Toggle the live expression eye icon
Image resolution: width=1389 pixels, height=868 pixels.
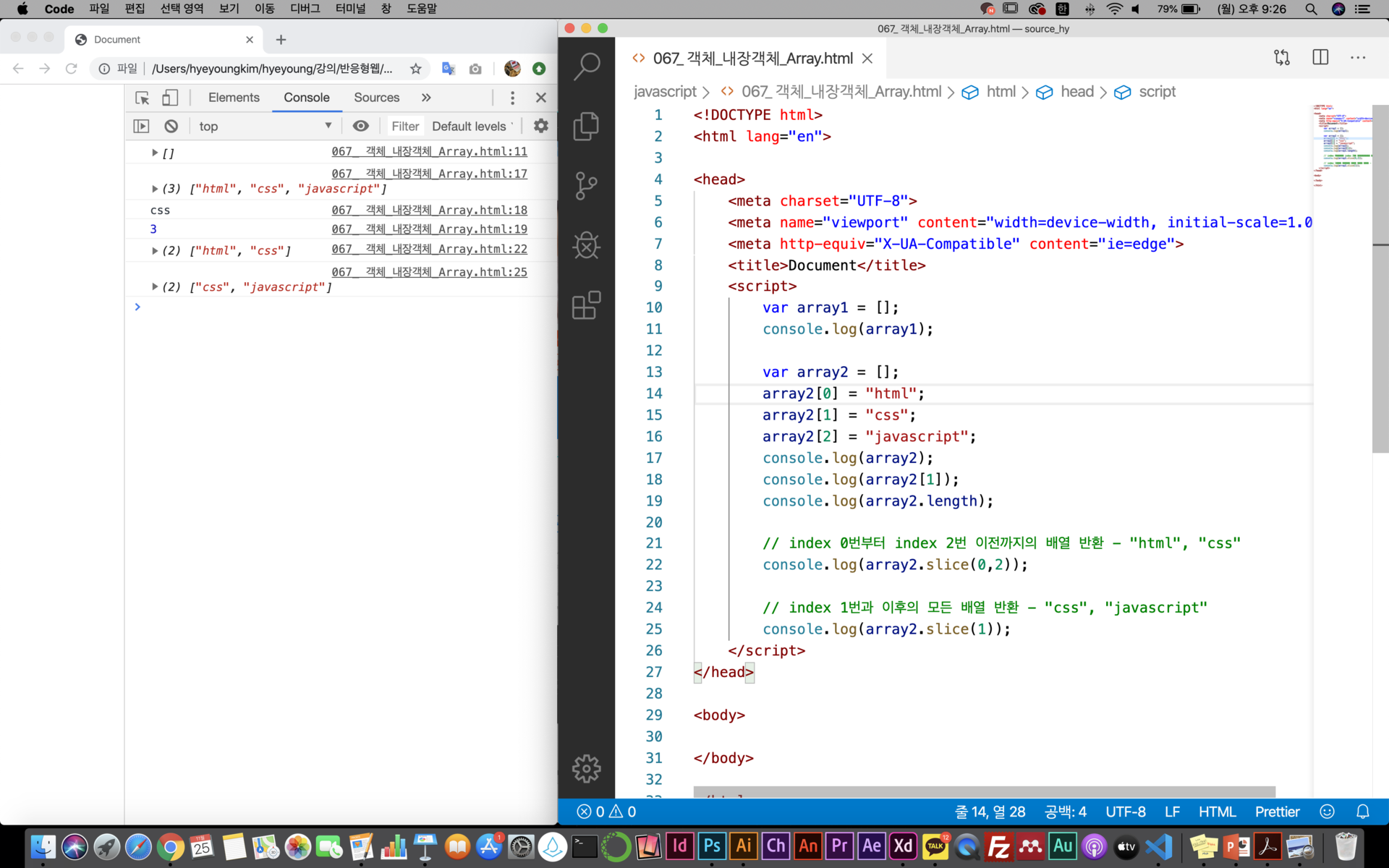coord(360,126)
